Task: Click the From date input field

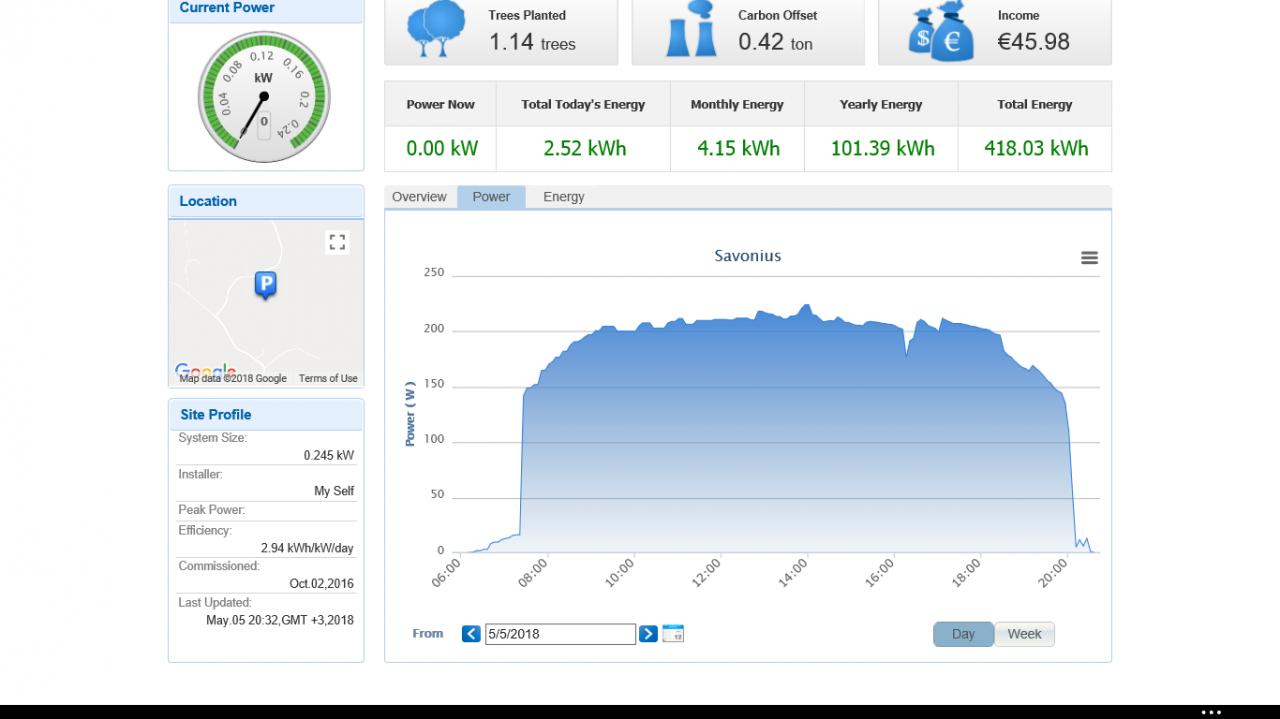Action: point(560,634)
